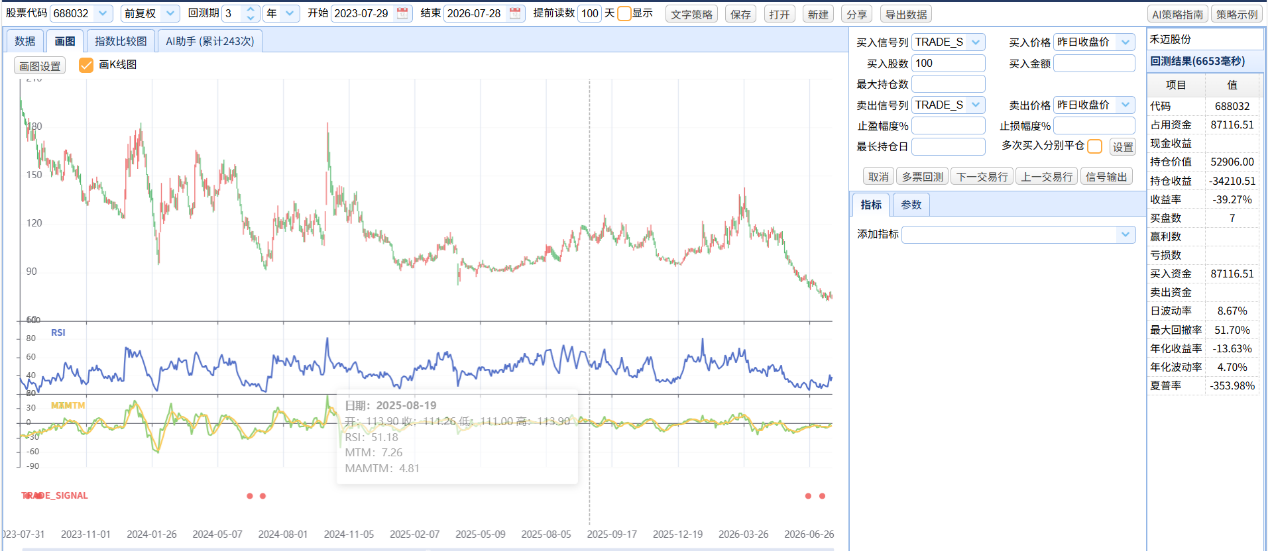Open the AI策略指南 button
The height and width of the screenshot is (551, 1270).
point(1177,14)
